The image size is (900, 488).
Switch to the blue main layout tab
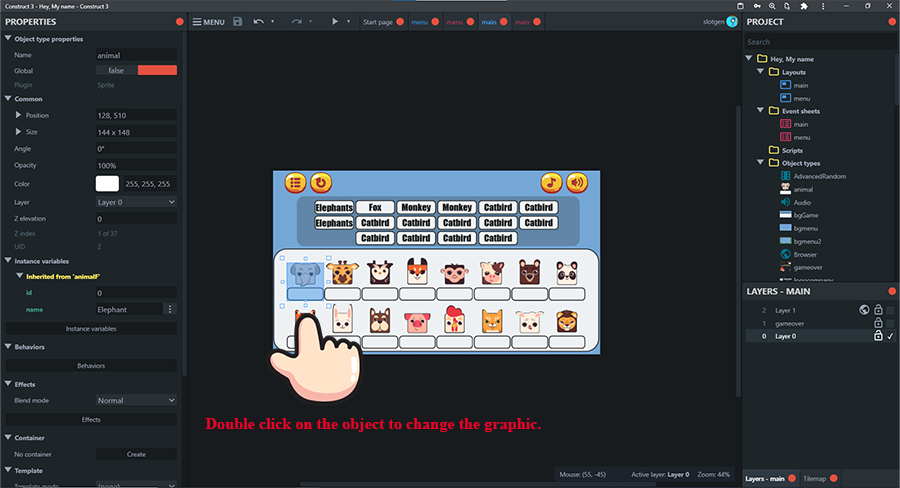click(x=489, y=22)
